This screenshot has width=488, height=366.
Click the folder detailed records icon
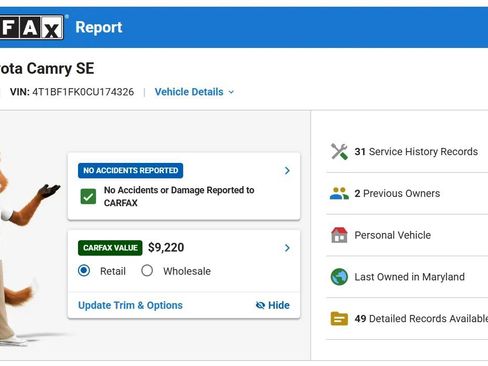pyautogui.click(x=339, y=318)
